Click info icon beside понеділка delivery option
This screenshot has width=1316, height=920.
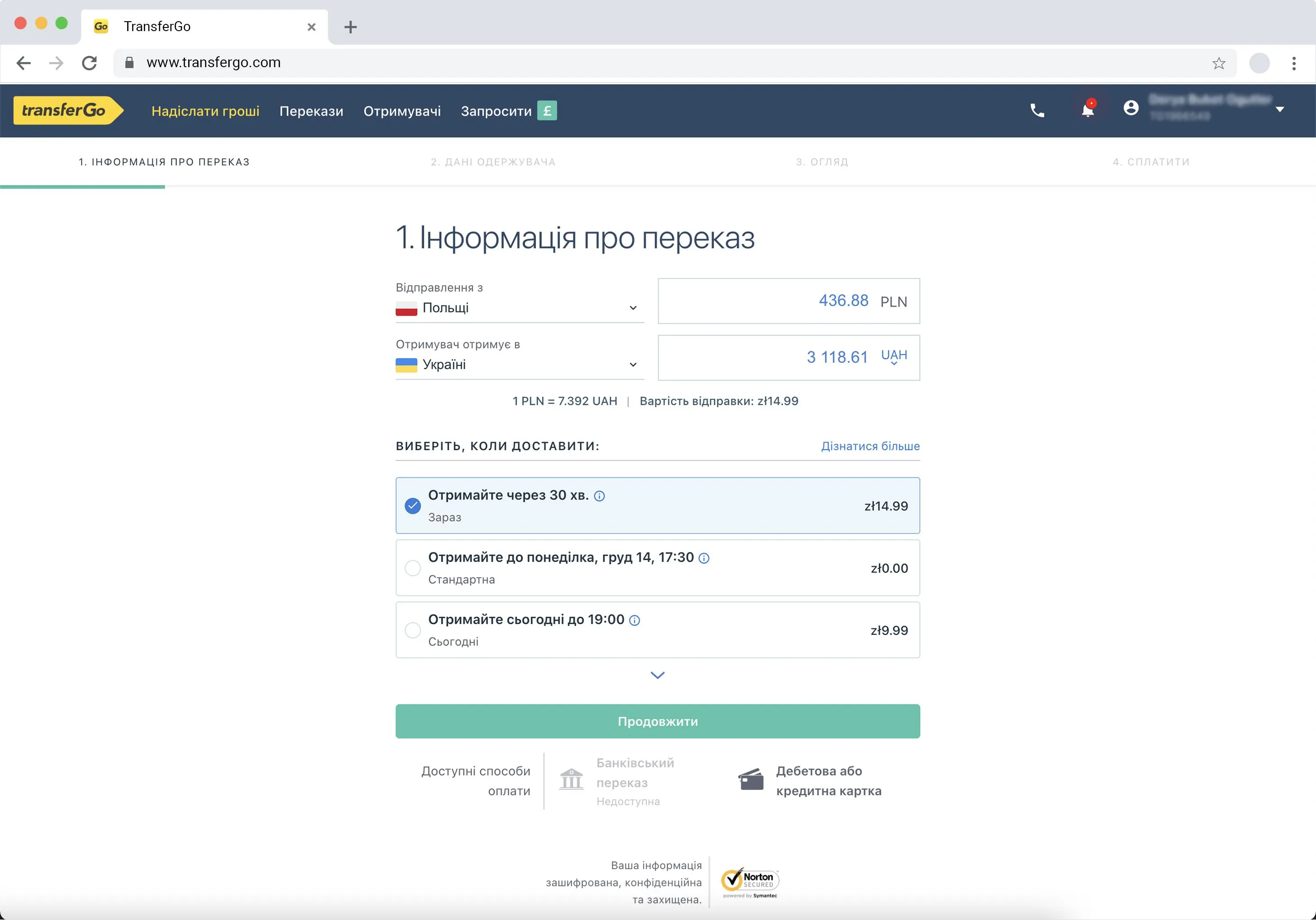(x=704, y=558)
